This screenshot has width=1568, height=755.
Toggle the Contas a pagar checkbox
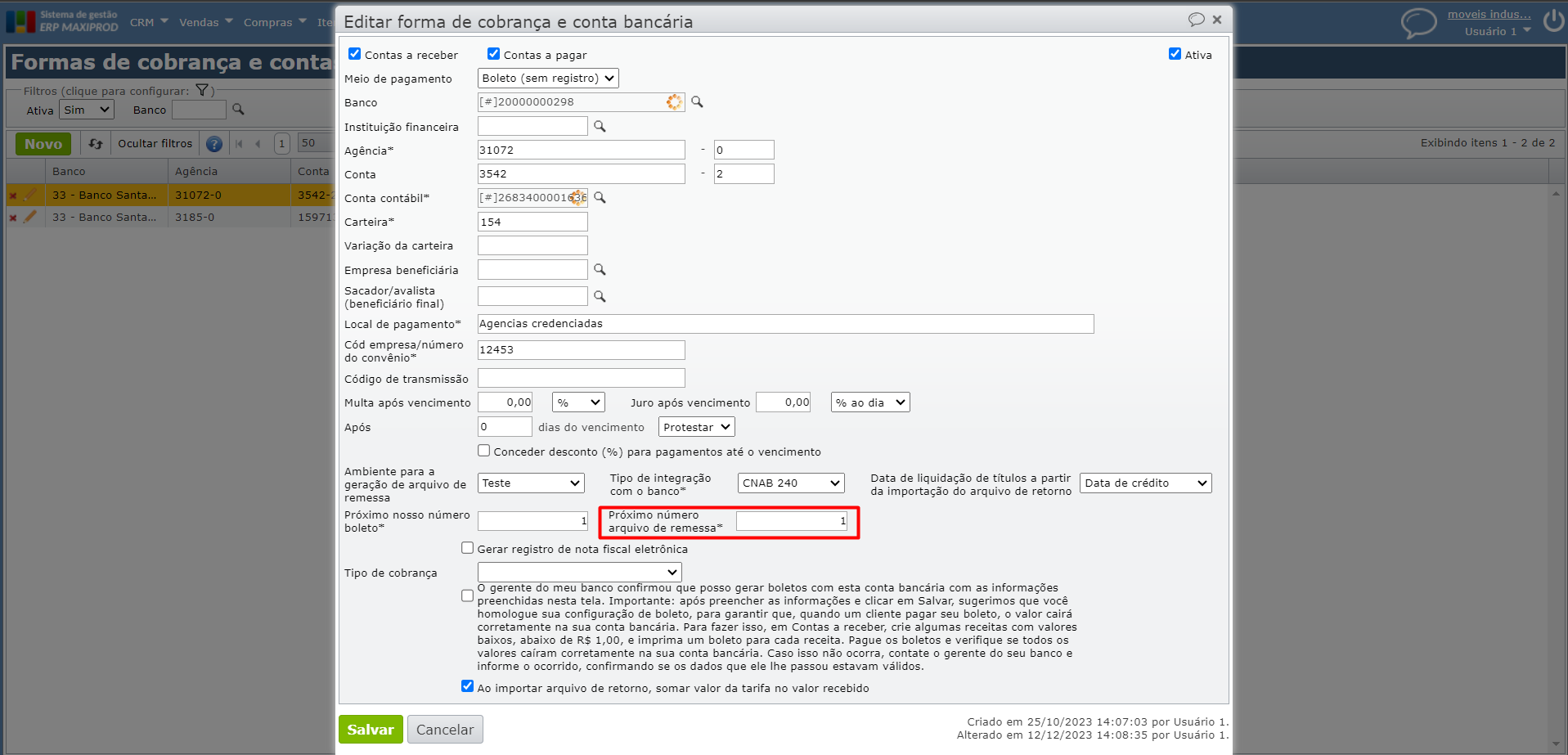494,54
